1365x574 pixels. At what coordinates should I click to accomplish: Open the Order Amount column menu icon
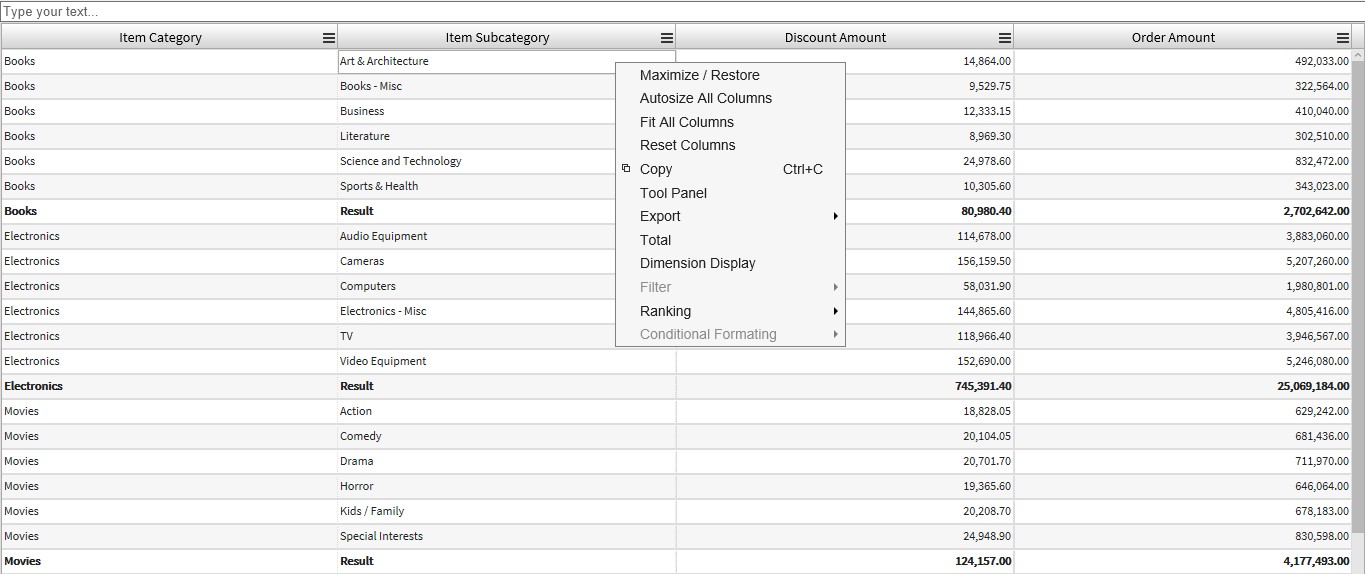pos(1342,38)
